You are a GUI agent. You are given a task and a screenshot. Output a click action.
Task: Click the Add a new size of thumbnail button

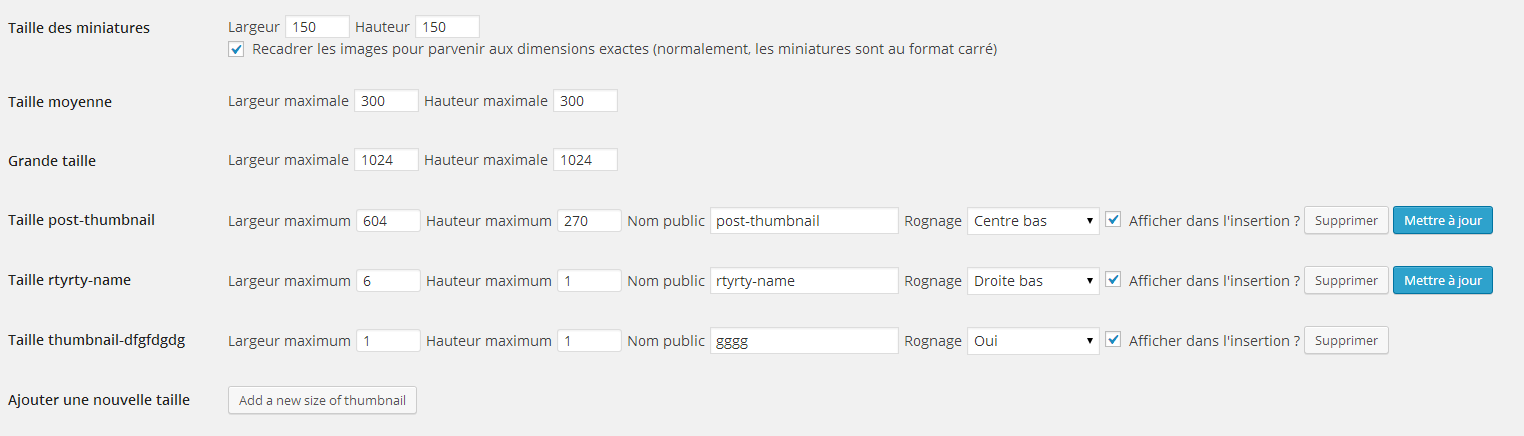coord(322,400)
